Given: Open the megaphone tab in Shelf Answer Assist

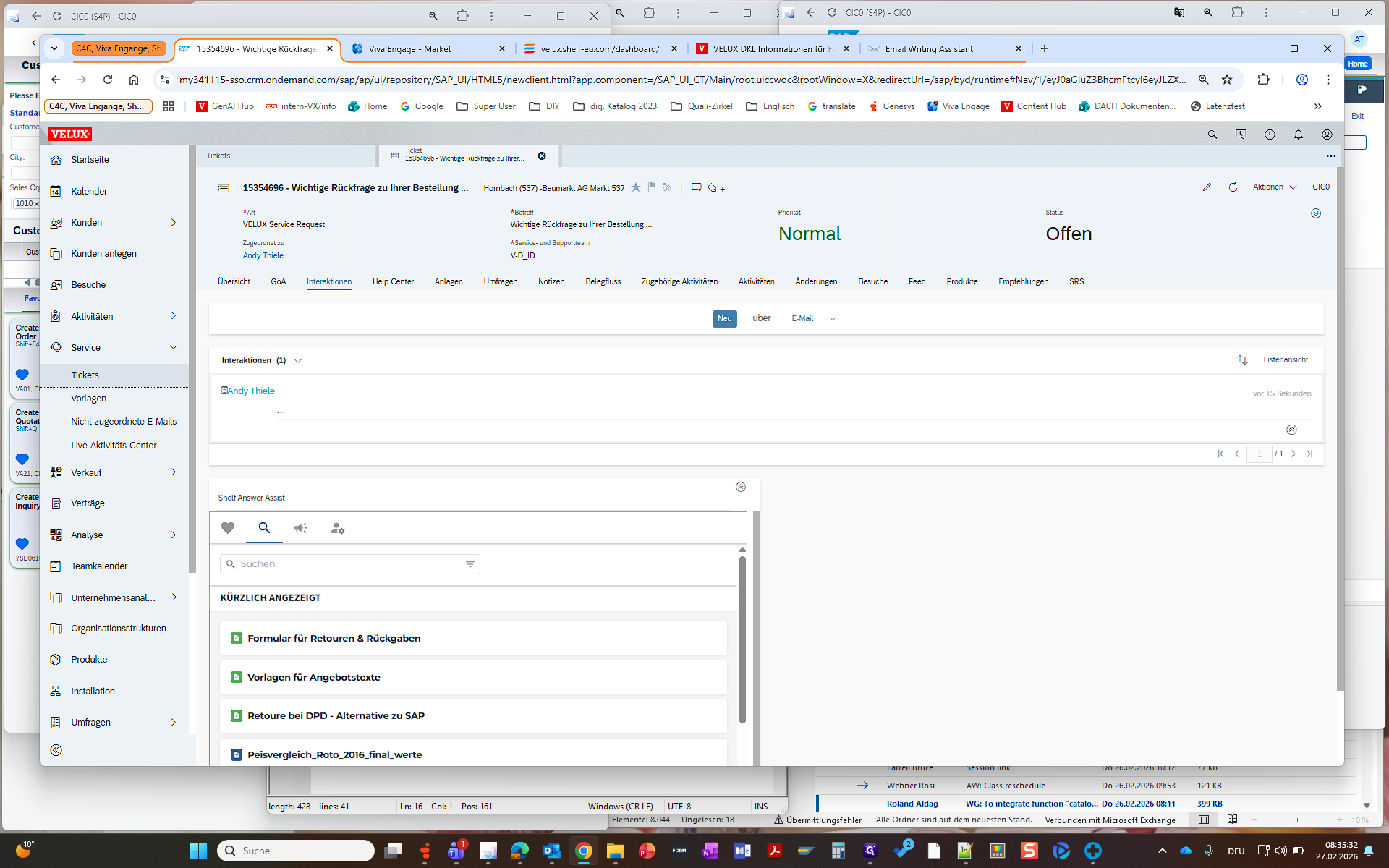Looking at the screenshot, I should 301,529.
